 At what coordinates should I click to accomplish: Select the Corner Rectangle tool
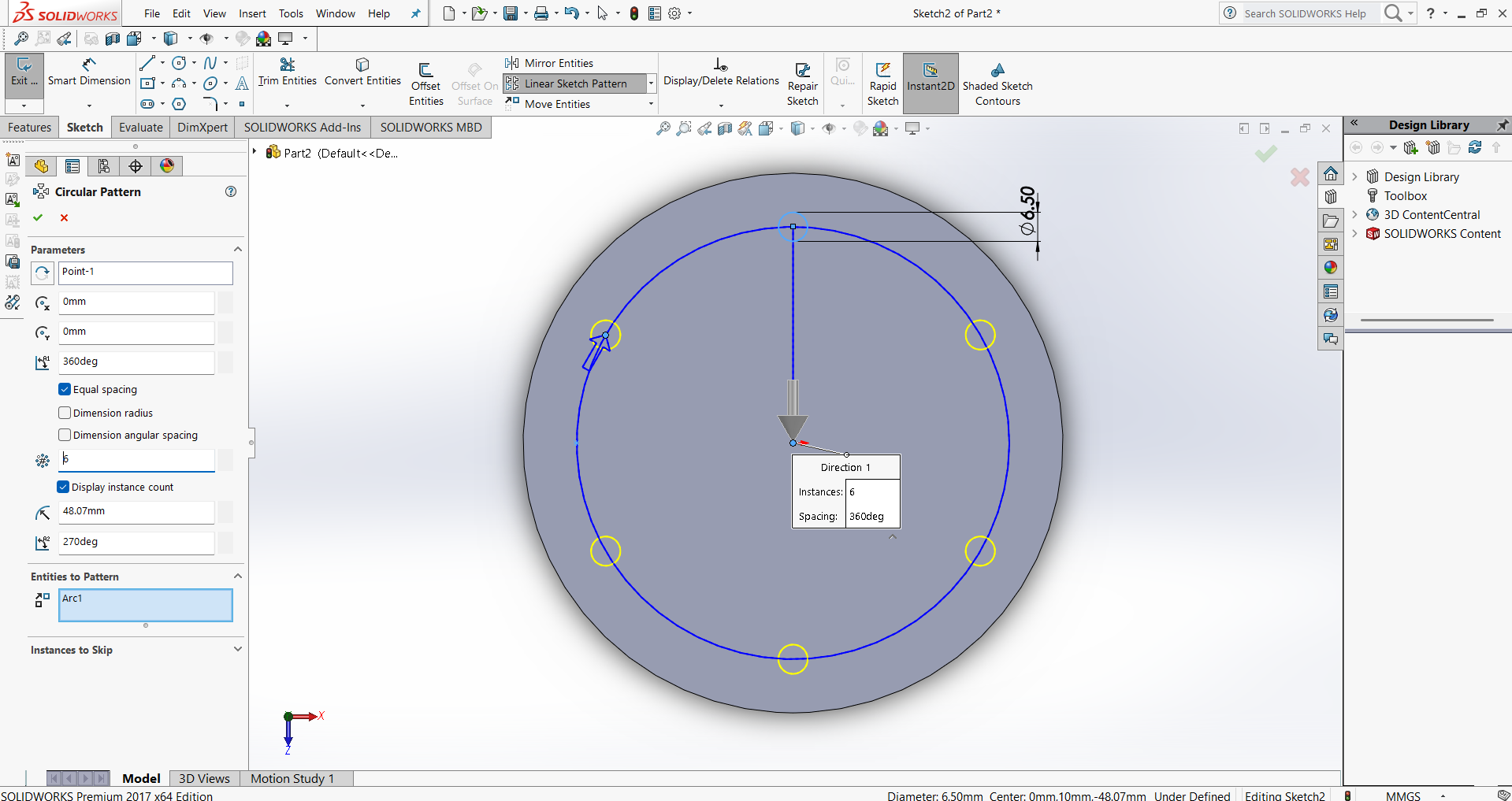coord(147,83)
